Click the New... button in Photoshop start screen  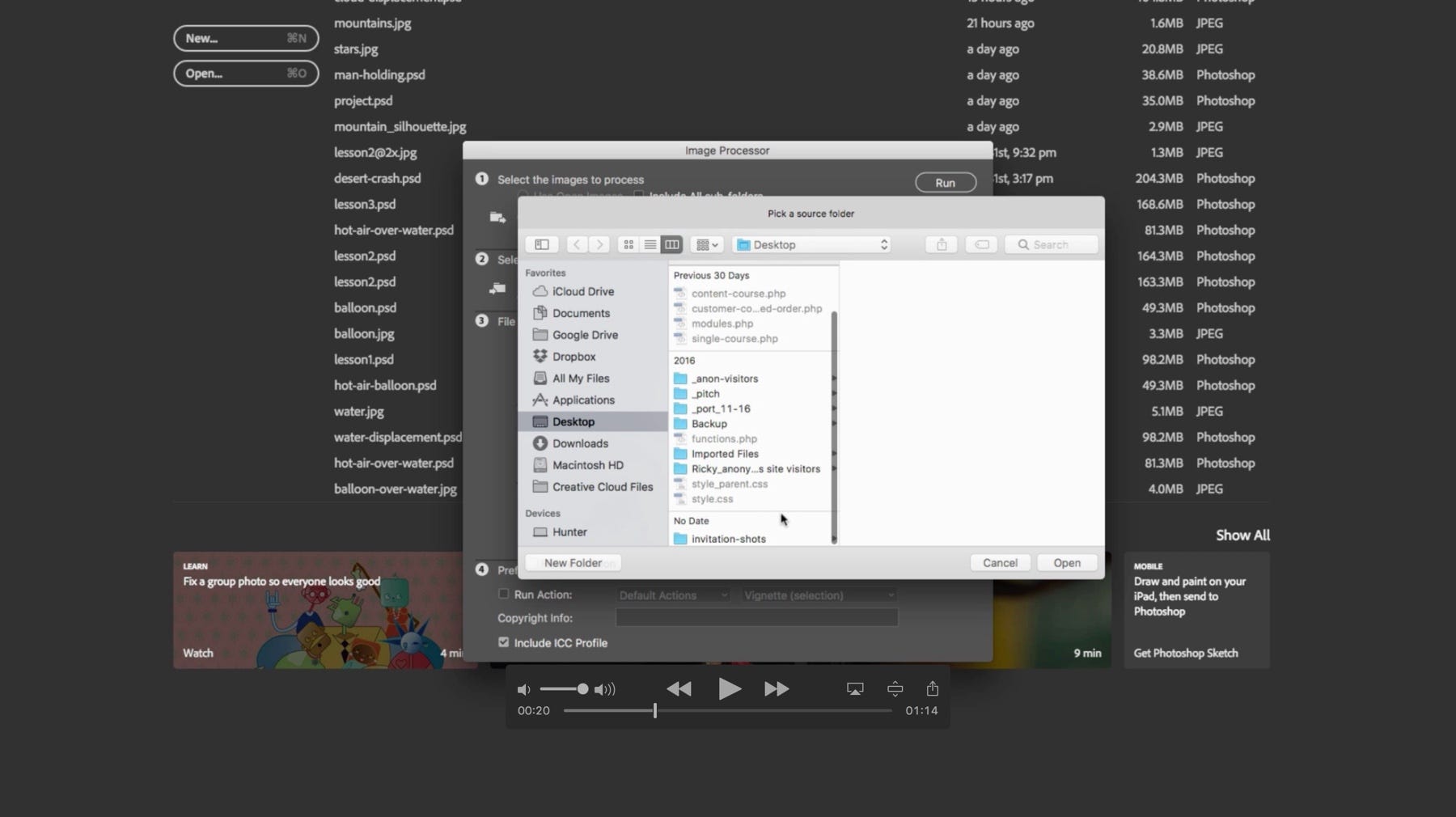[246, 38]
